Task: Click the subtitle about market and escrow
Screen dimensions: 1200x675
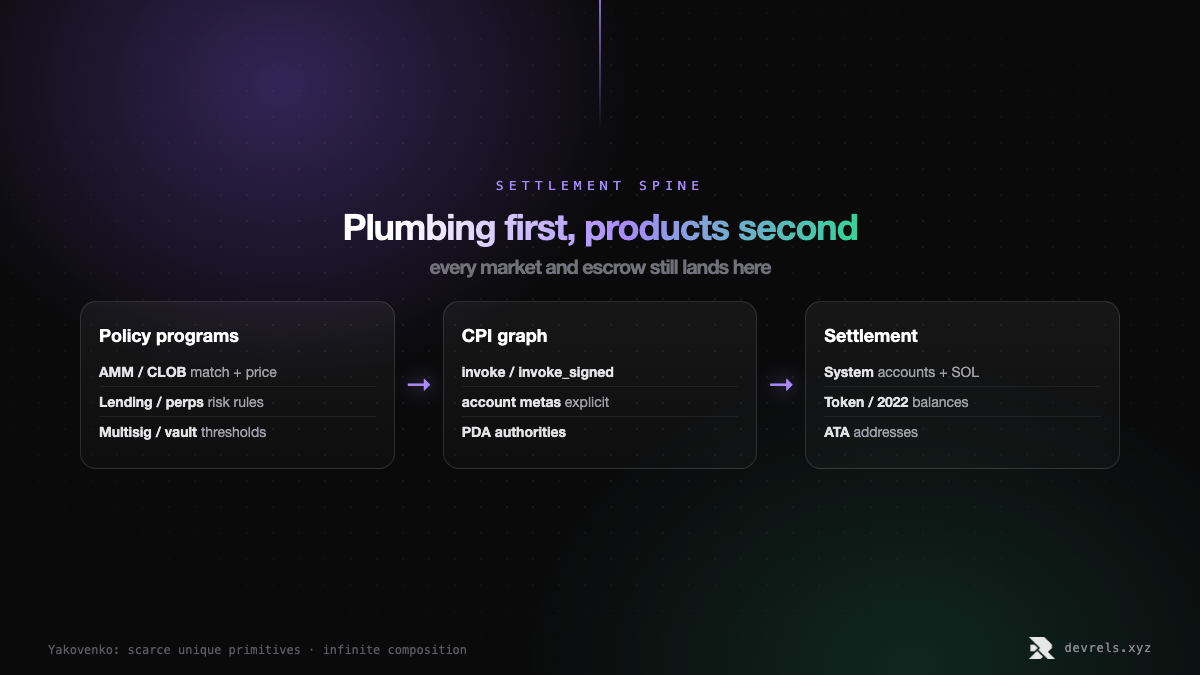Action: point(600,268)
